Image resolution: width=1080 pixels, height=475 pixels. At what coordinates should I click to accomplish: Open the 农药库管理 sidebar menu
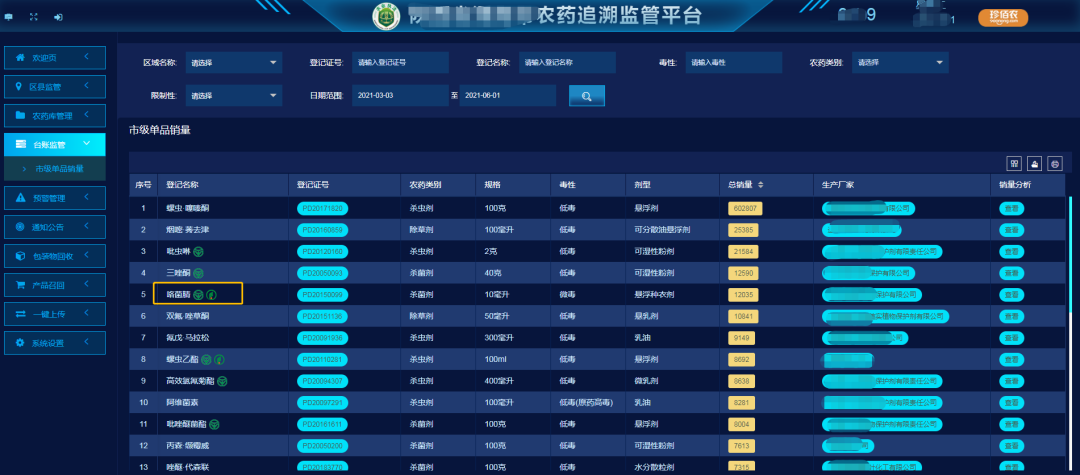[x=54, y=115]
